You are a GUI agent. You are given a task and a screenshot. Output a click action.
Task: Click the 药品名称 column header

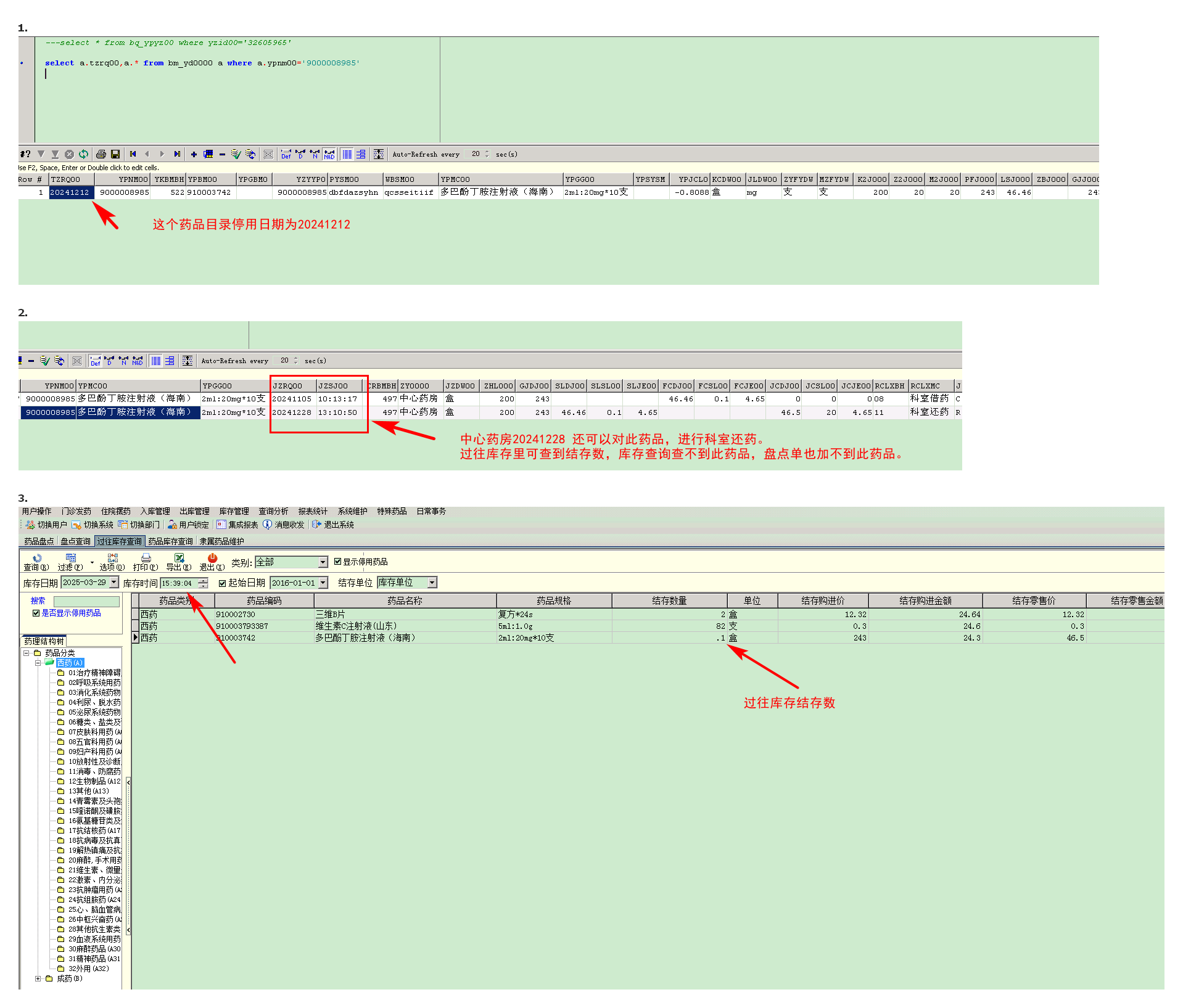(405, 600)
